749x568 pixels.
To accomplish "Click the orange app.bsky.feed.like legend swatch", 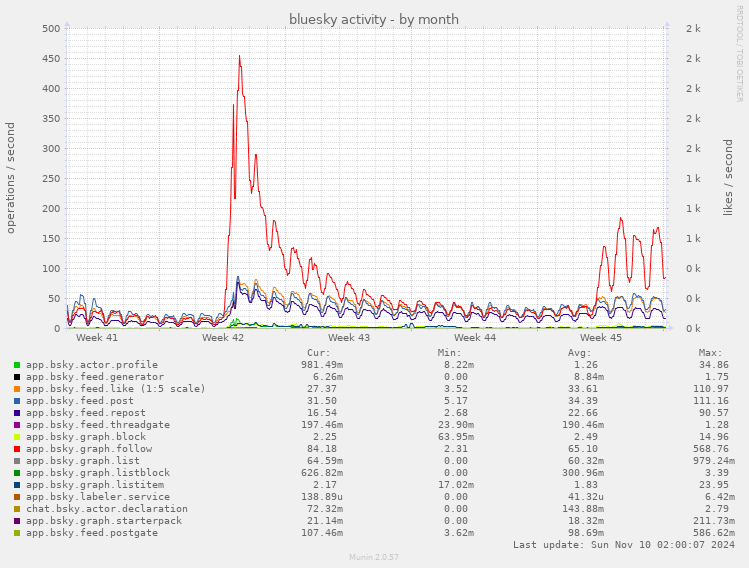I will [17, 389].
